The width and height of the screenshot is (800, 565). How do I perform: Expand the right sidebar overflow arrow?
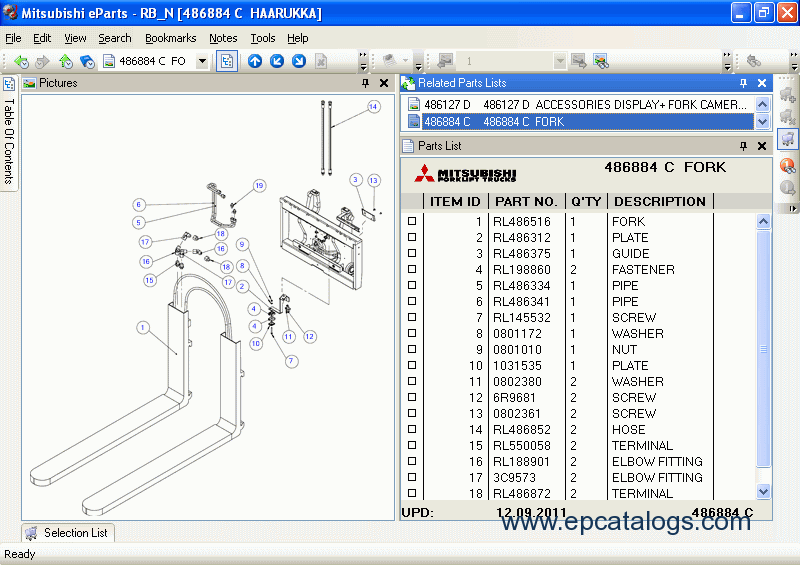point(792,208)
